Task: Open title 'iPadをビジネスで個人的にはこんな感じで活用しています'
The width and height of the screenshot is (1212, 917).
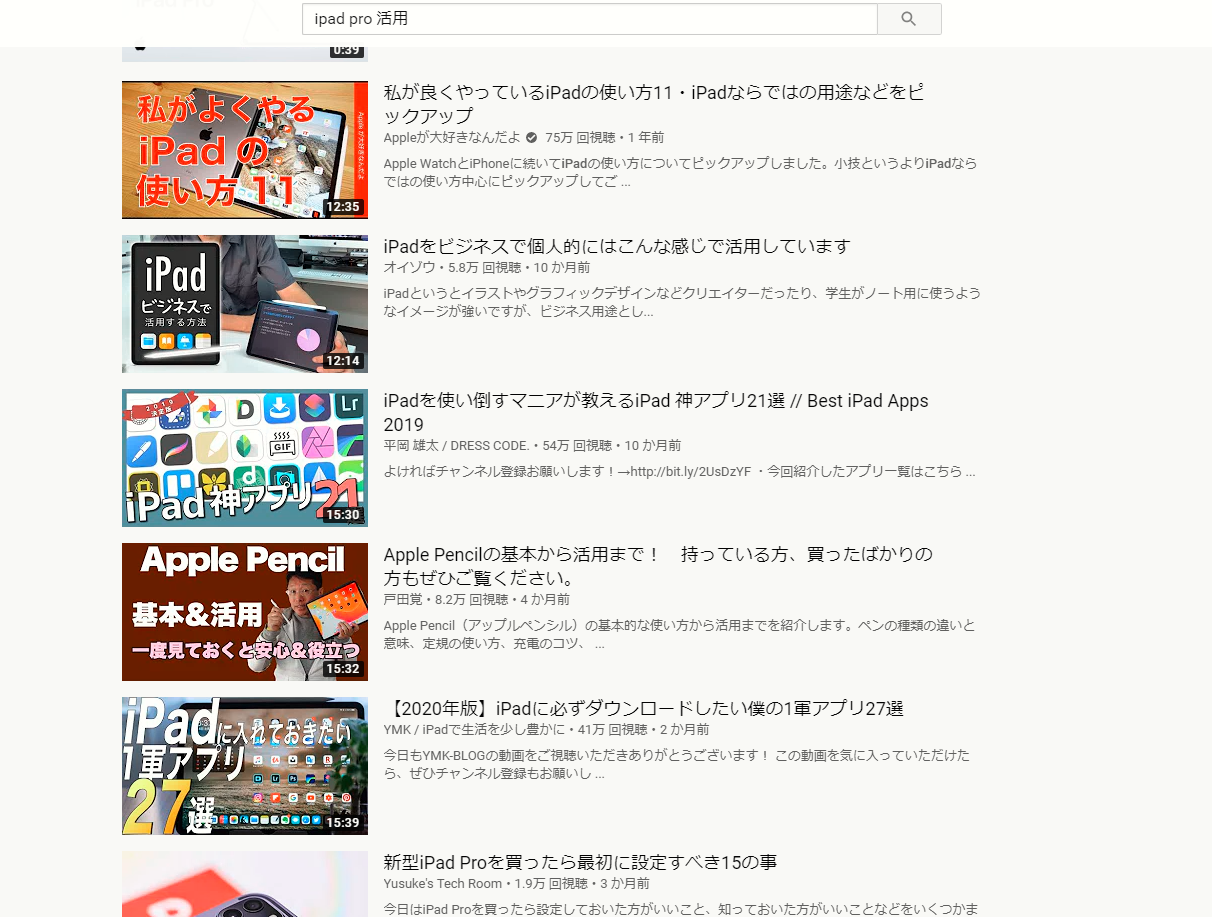Action: click(x=617, y=246)
